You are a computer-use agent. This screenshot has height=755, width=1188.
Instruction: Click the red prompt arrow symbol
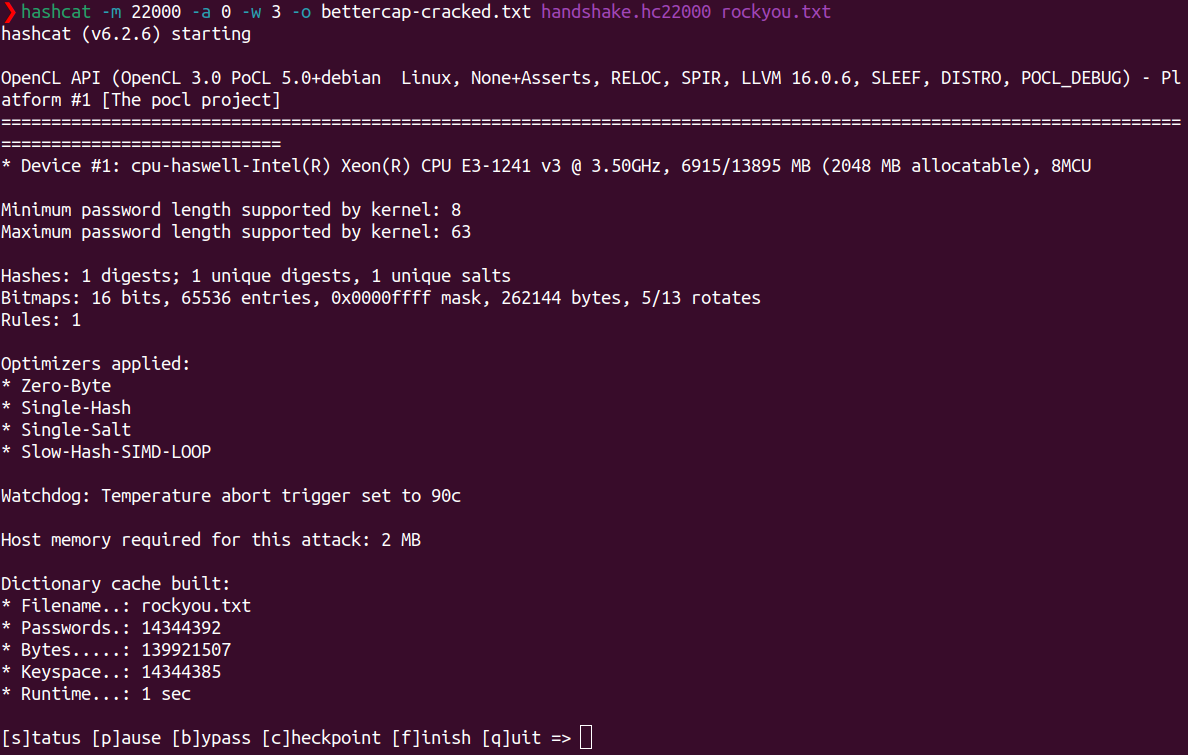click(x=9, y=13)
